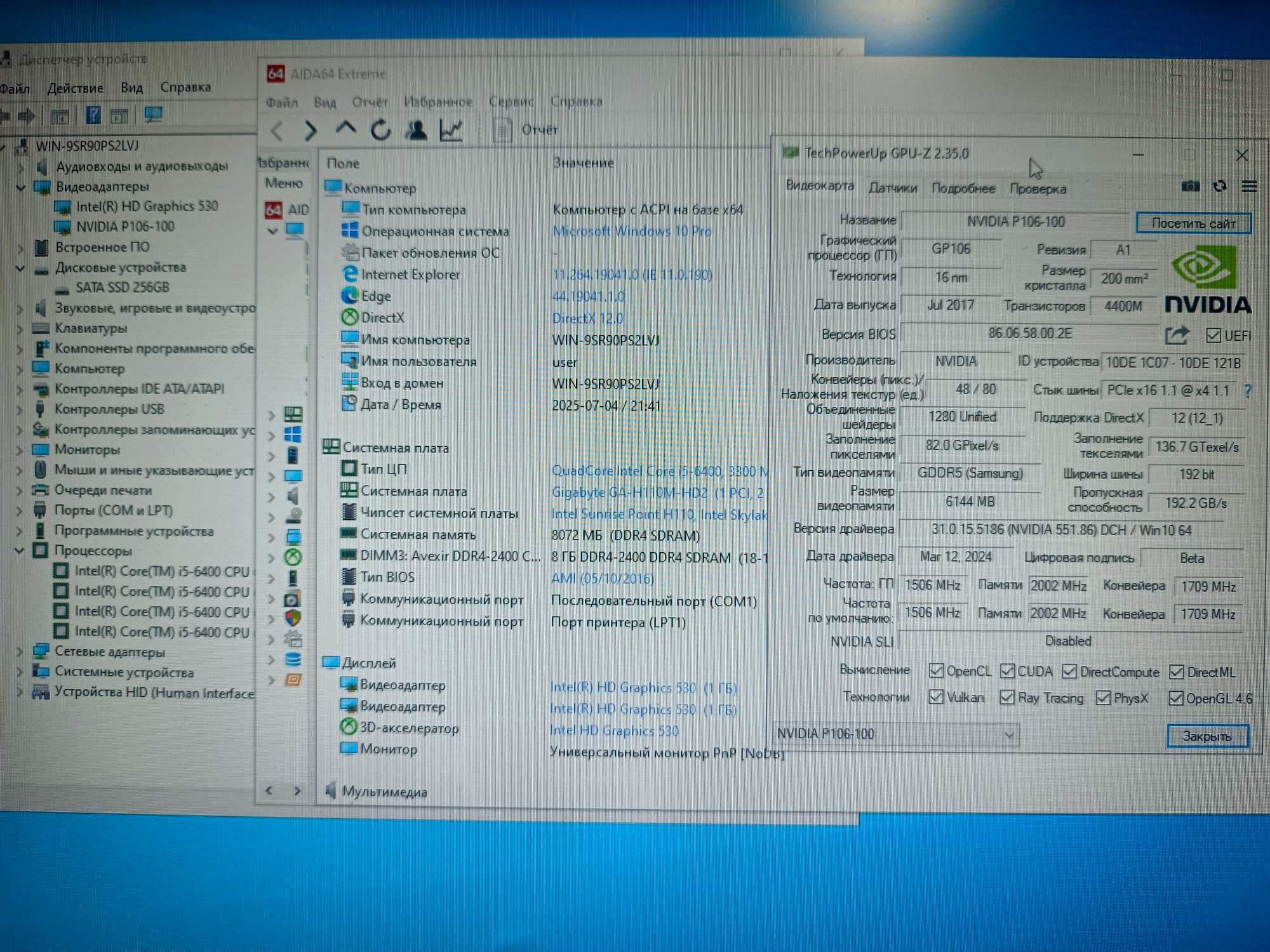Open the NVIDIA P106-100 GPU selector dropdown

pos(896,734)
